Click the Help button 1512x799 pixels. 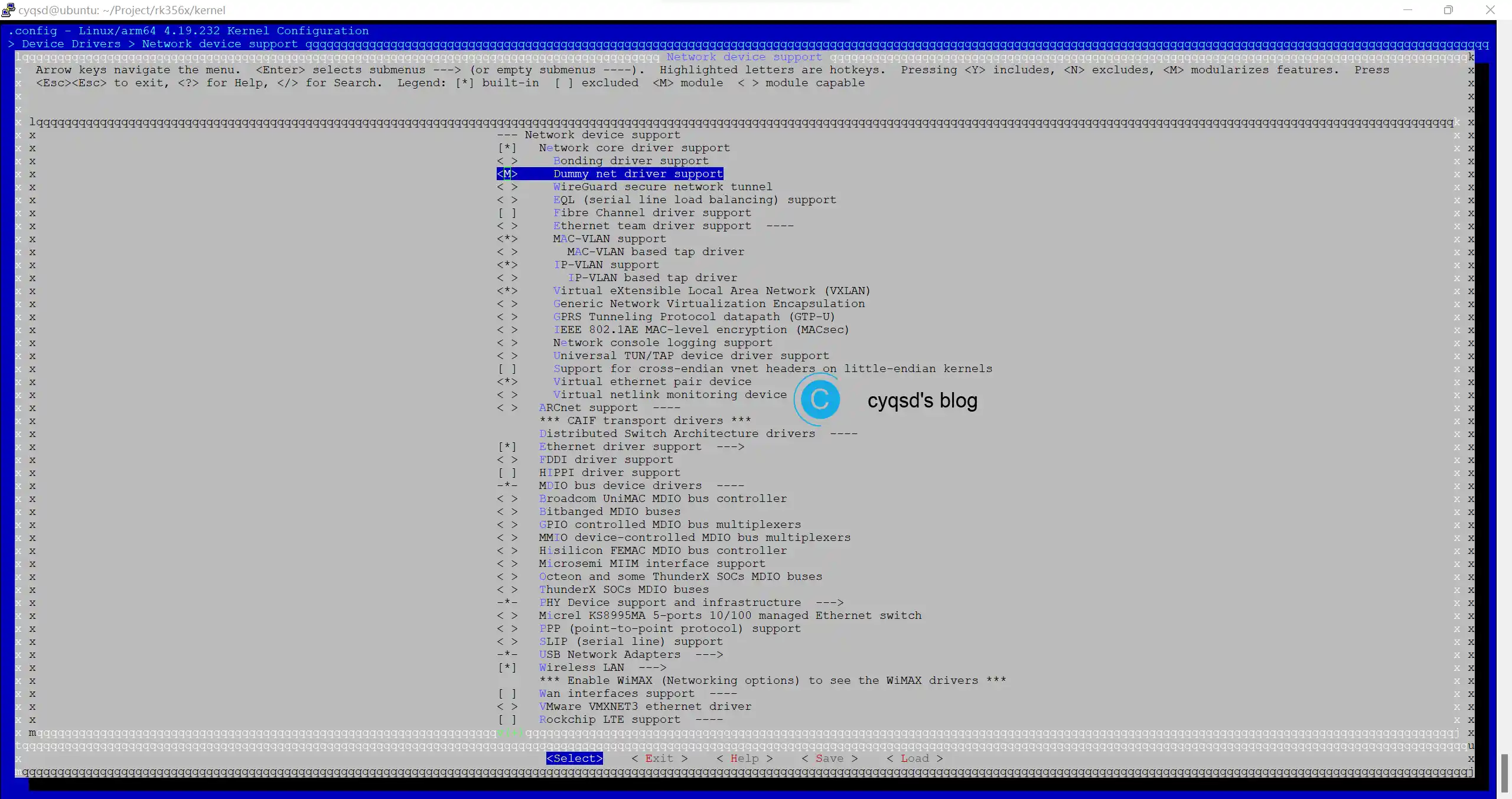744,759
